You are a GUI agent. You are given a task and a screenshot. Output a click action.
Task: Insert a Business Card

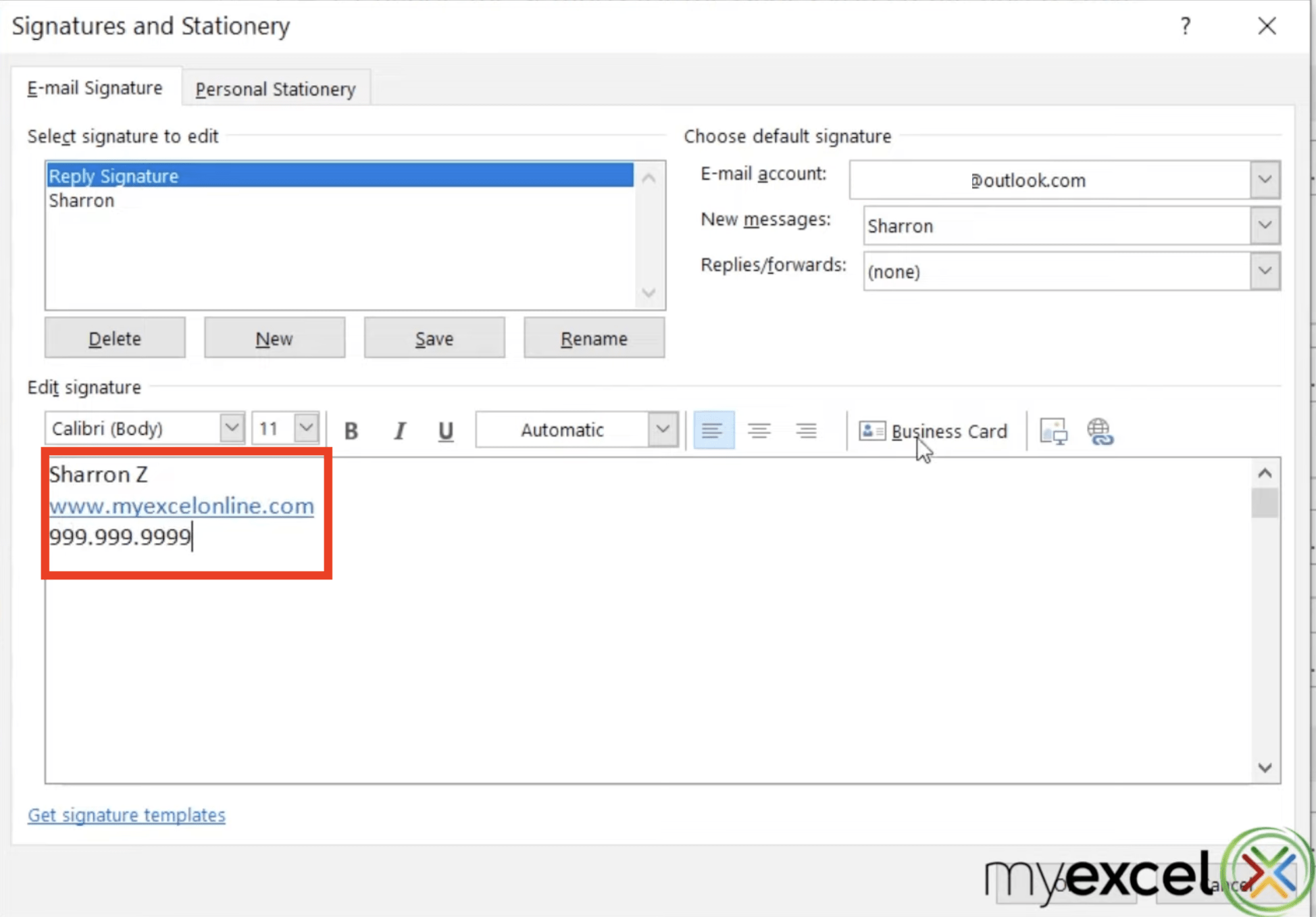click(933, 431)
